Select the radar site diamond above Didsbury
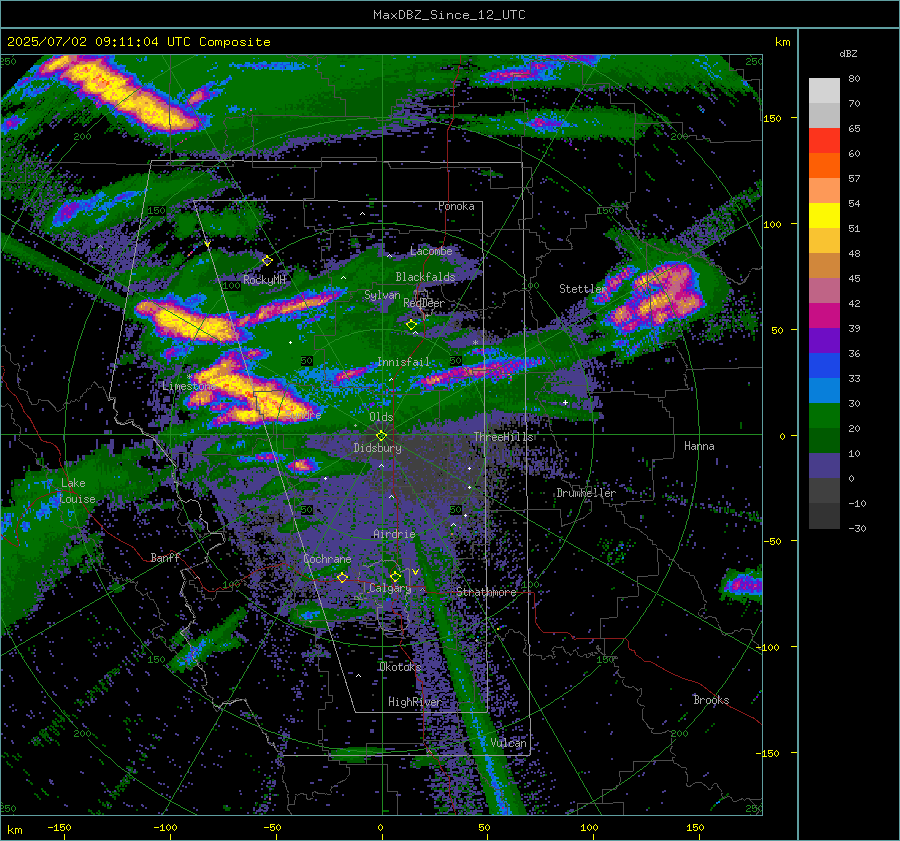The image size is (900, 841). (381, 436)
